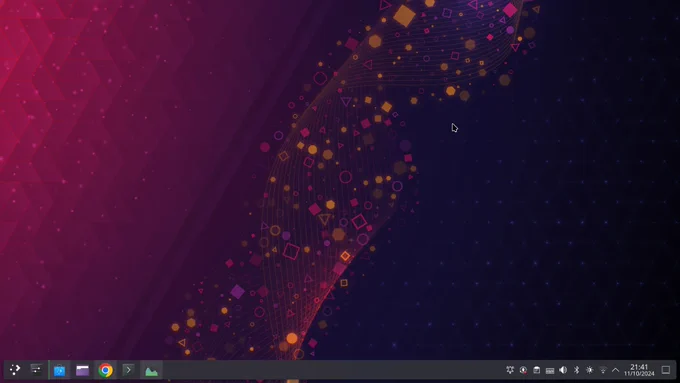Launch Google Chrome from the taskbar
680x383 pixels.
pos(105,370)
